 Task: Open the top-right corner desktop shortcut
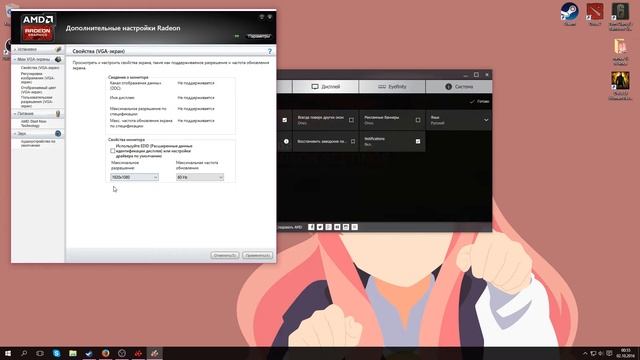tap(620, 16)
